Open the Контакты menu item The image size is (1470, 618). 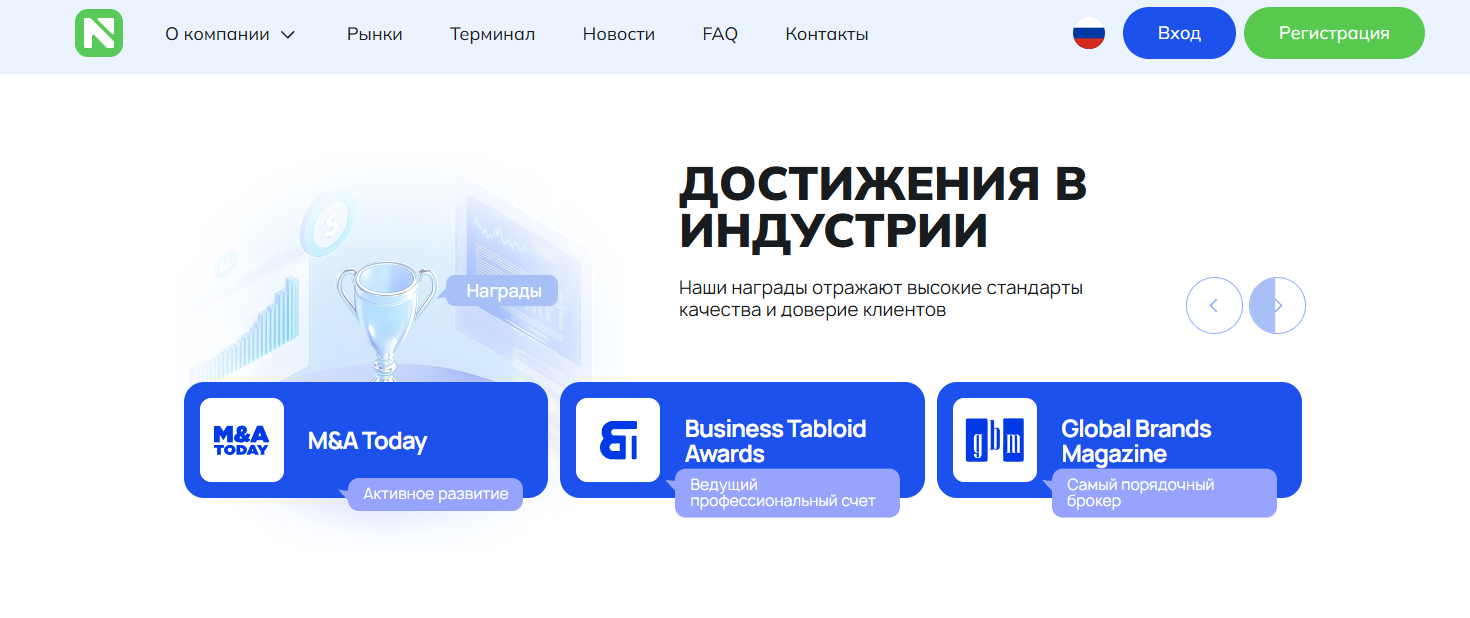(827, 34)
